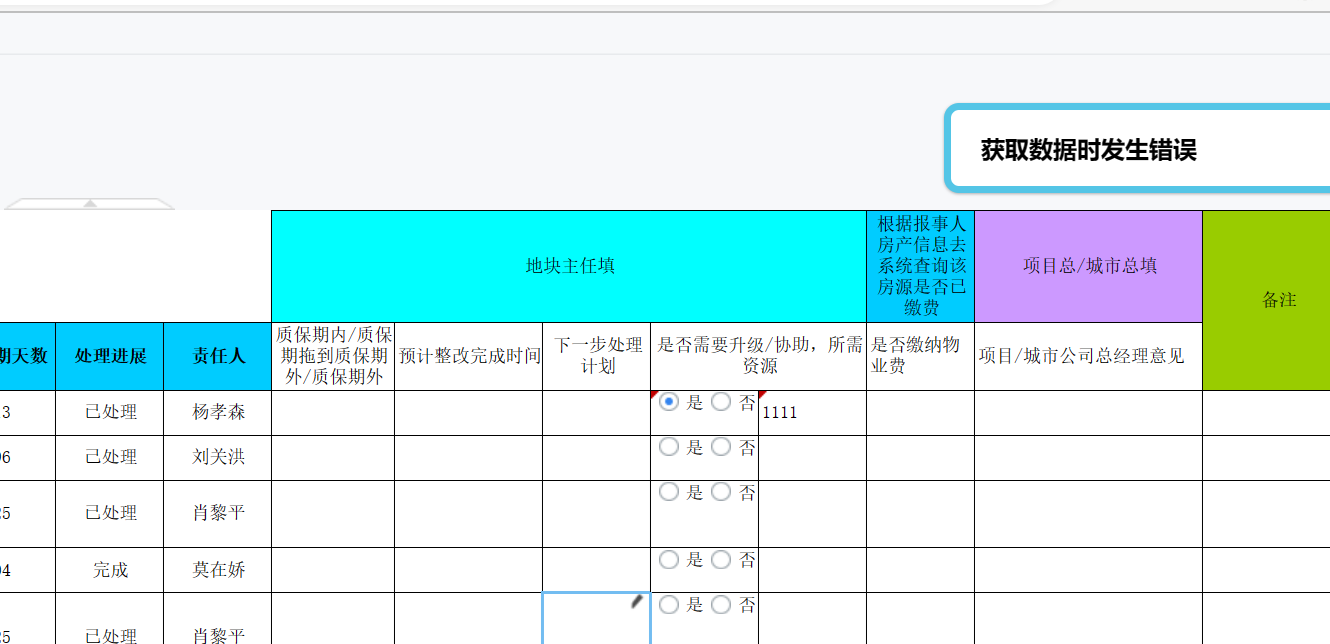The width and height of the screenshot is (1330, 644).
Task: Click 质保期 cell in 刘关洪 row
Action: click(333, 458)
